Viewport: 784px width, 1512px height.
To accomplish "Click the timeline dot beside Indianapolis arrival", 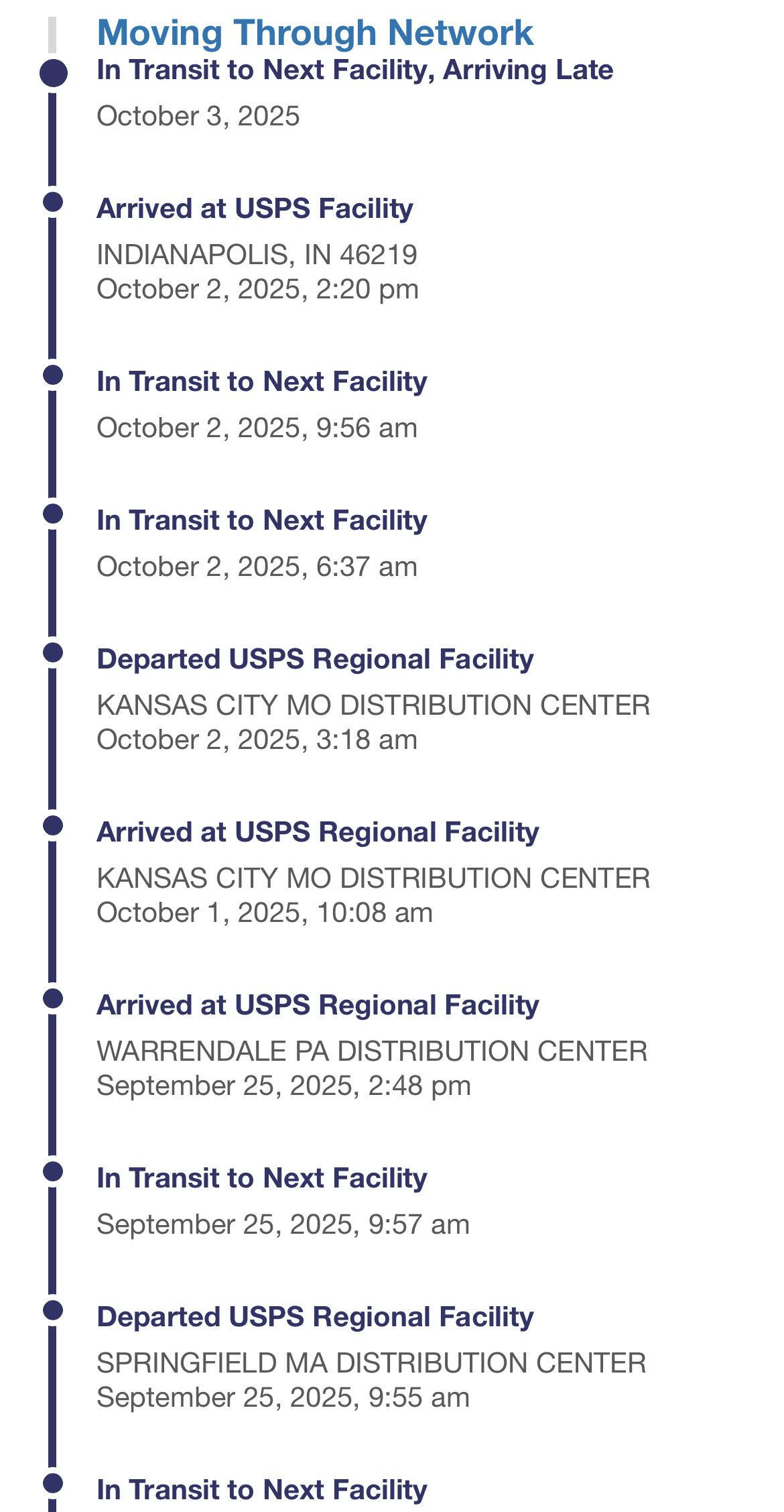I will pos(53,202).
